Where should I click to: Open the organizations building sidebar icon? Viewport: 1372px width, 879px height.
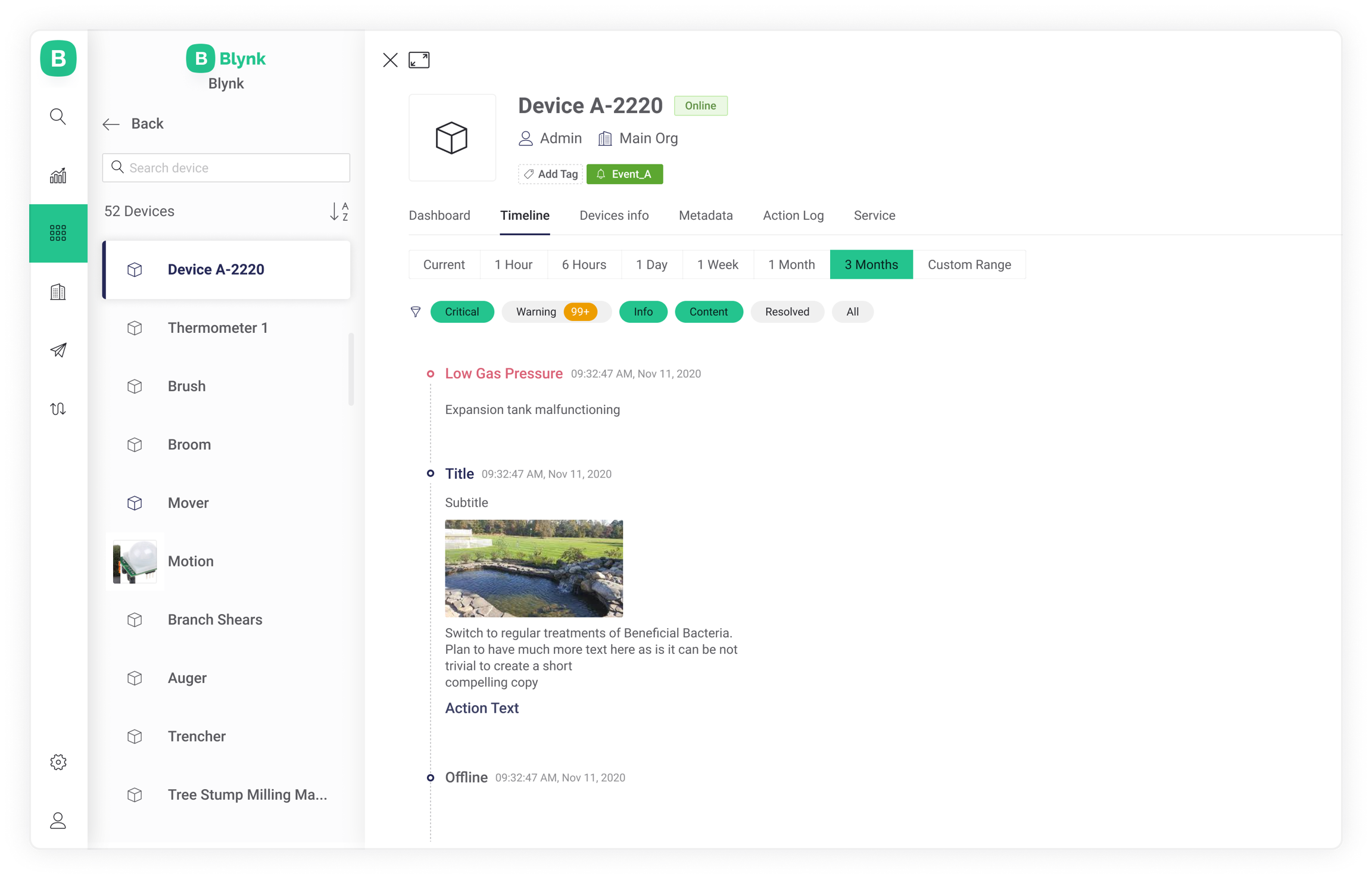click(x=58, y=292)
